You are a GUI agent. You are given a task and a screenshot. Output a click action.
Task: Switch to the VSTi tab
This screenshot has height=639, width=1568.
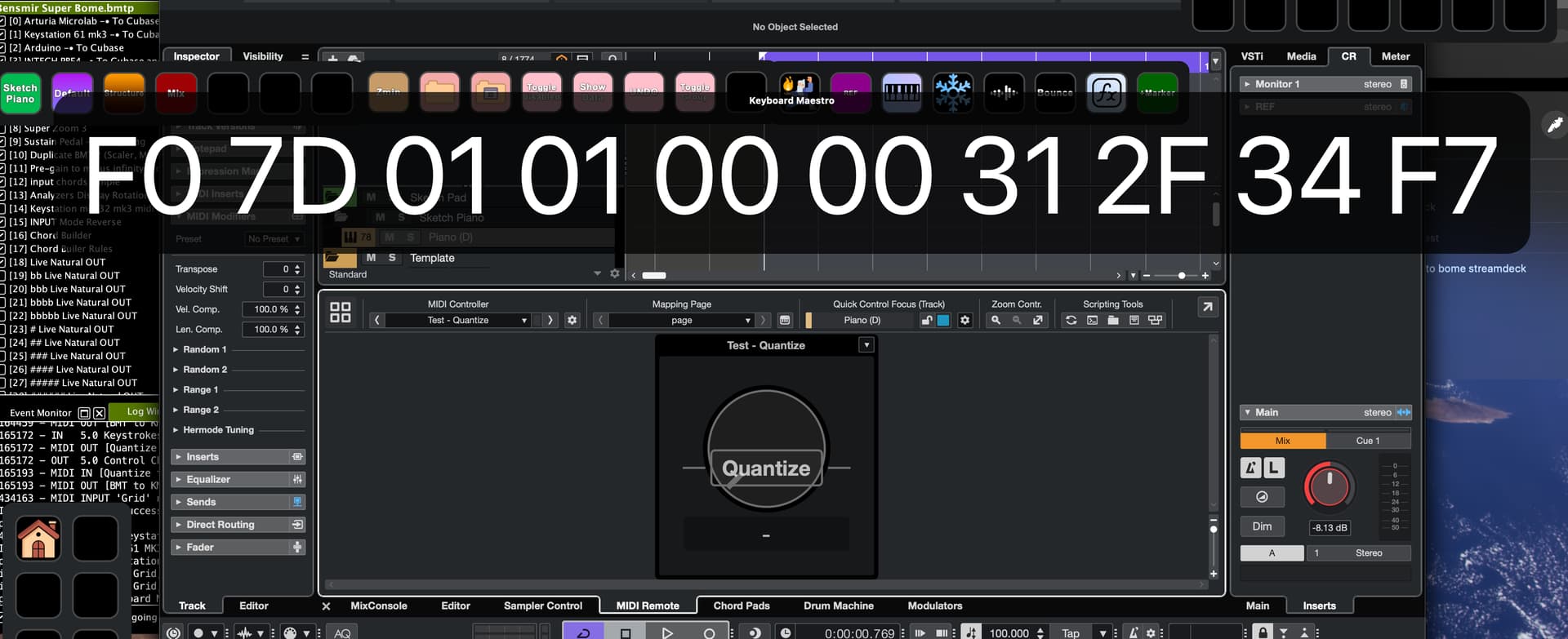tap(1252, 56)
